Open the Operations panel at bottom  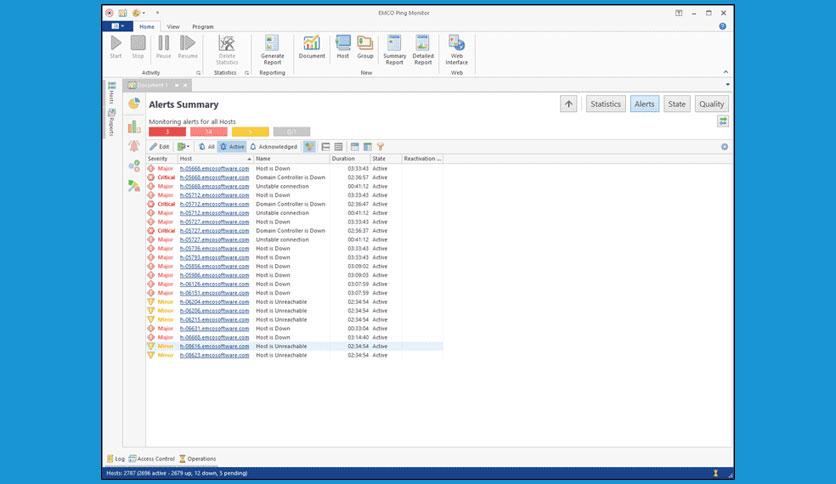click(197, 458)
